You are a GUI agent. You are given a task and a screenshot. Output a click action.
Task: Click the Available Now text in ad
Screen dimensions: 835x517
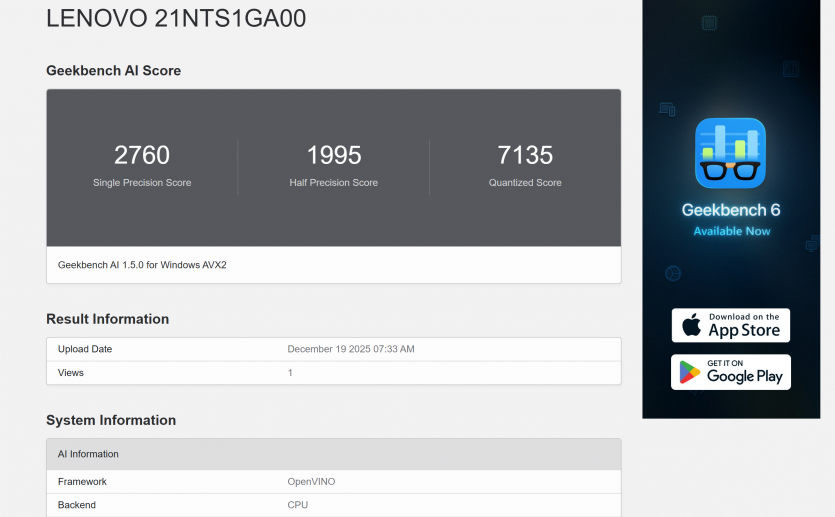click(731, 231)
